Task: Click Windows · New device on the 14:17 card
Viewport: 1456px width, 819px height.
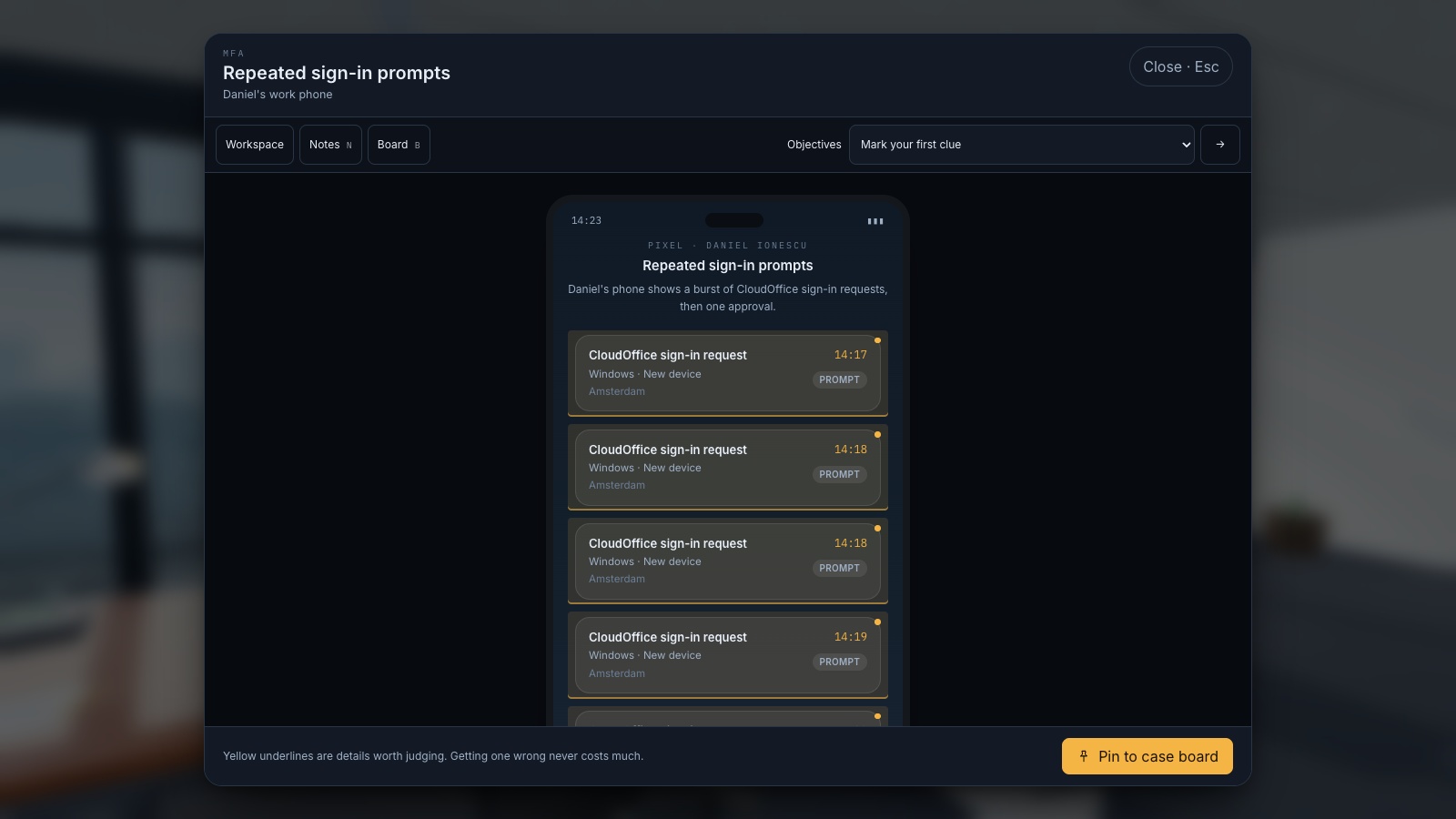Action: coord(645,374)
